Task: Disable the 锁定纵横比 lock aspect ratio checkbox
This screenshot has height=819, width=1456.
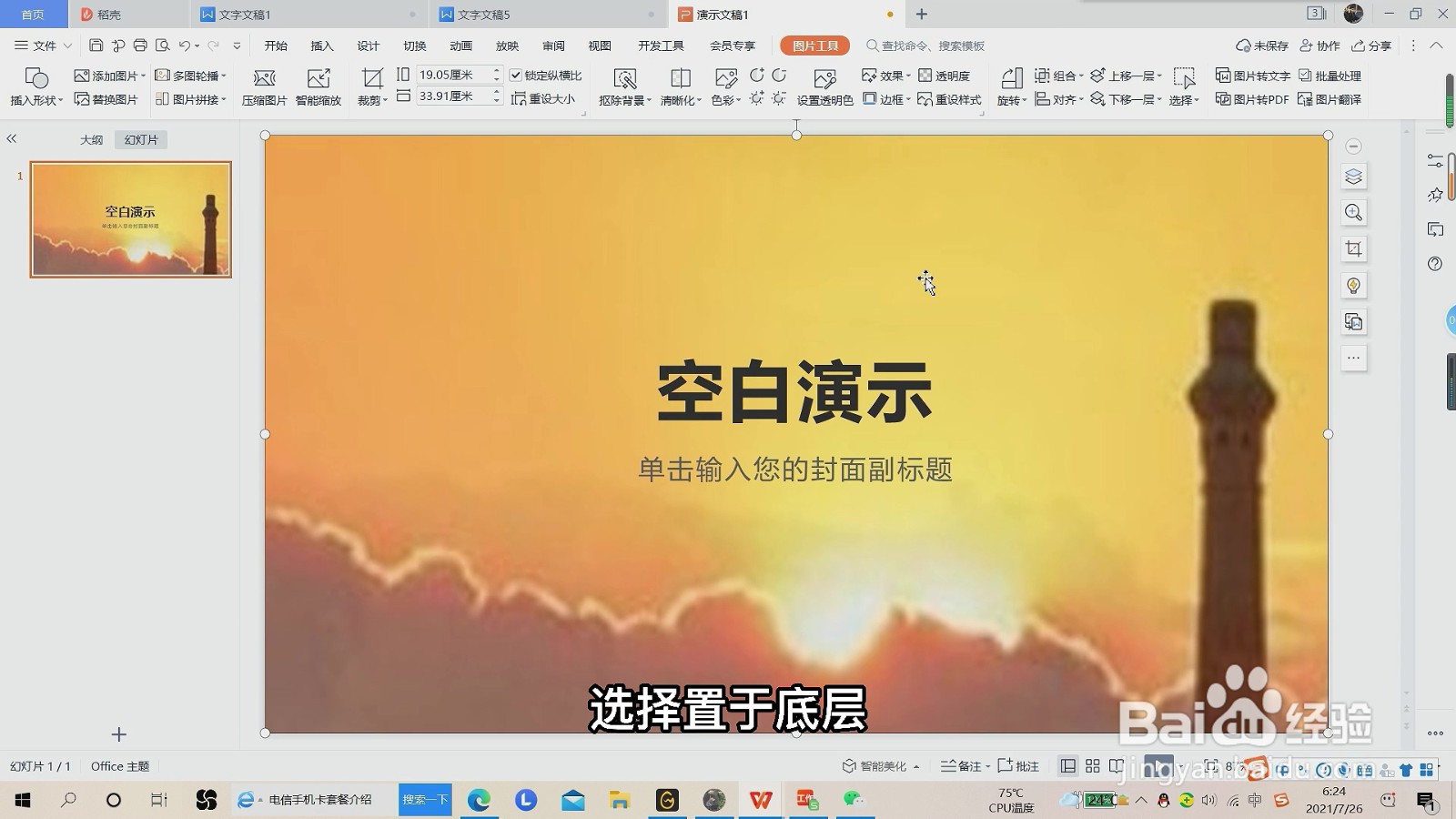Action: tap(516, 76)
